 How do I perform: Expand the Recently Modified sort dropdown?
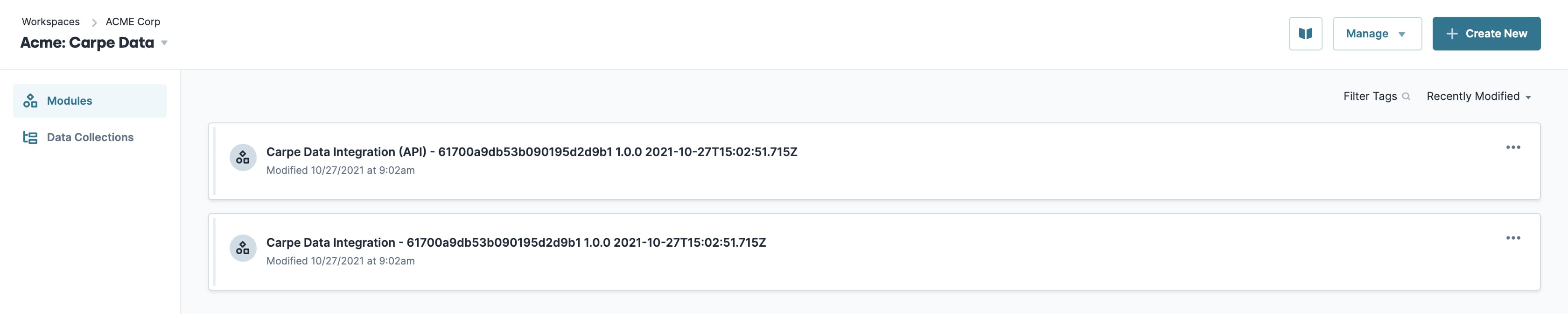[x=1478, y=96]
